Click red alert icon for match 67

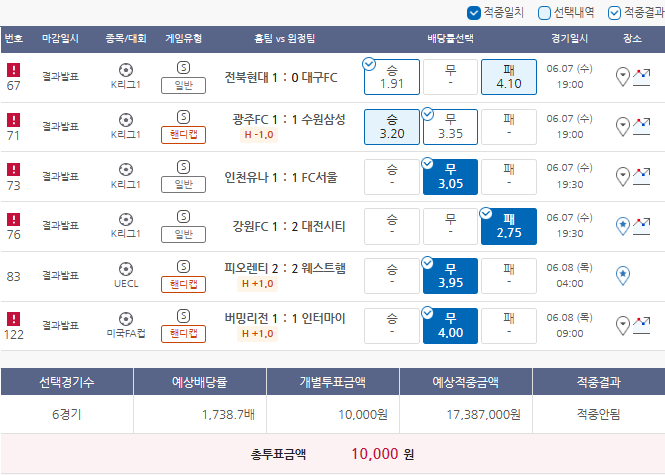click(x=14, y=70)
